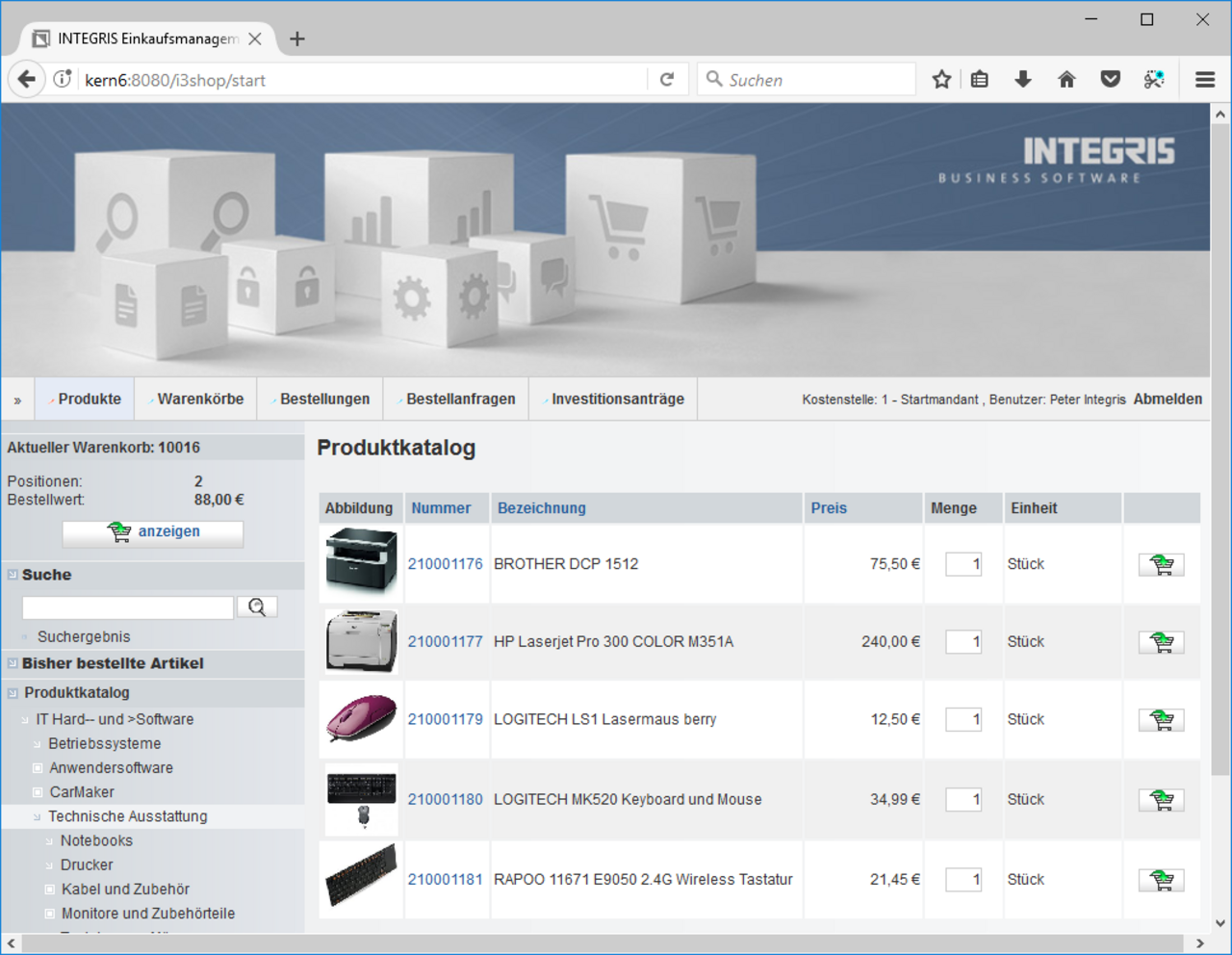Viewport: 1232px width, 955px height.
Task: Click the browser Suchen search box
Action: (x=807, y=80)
